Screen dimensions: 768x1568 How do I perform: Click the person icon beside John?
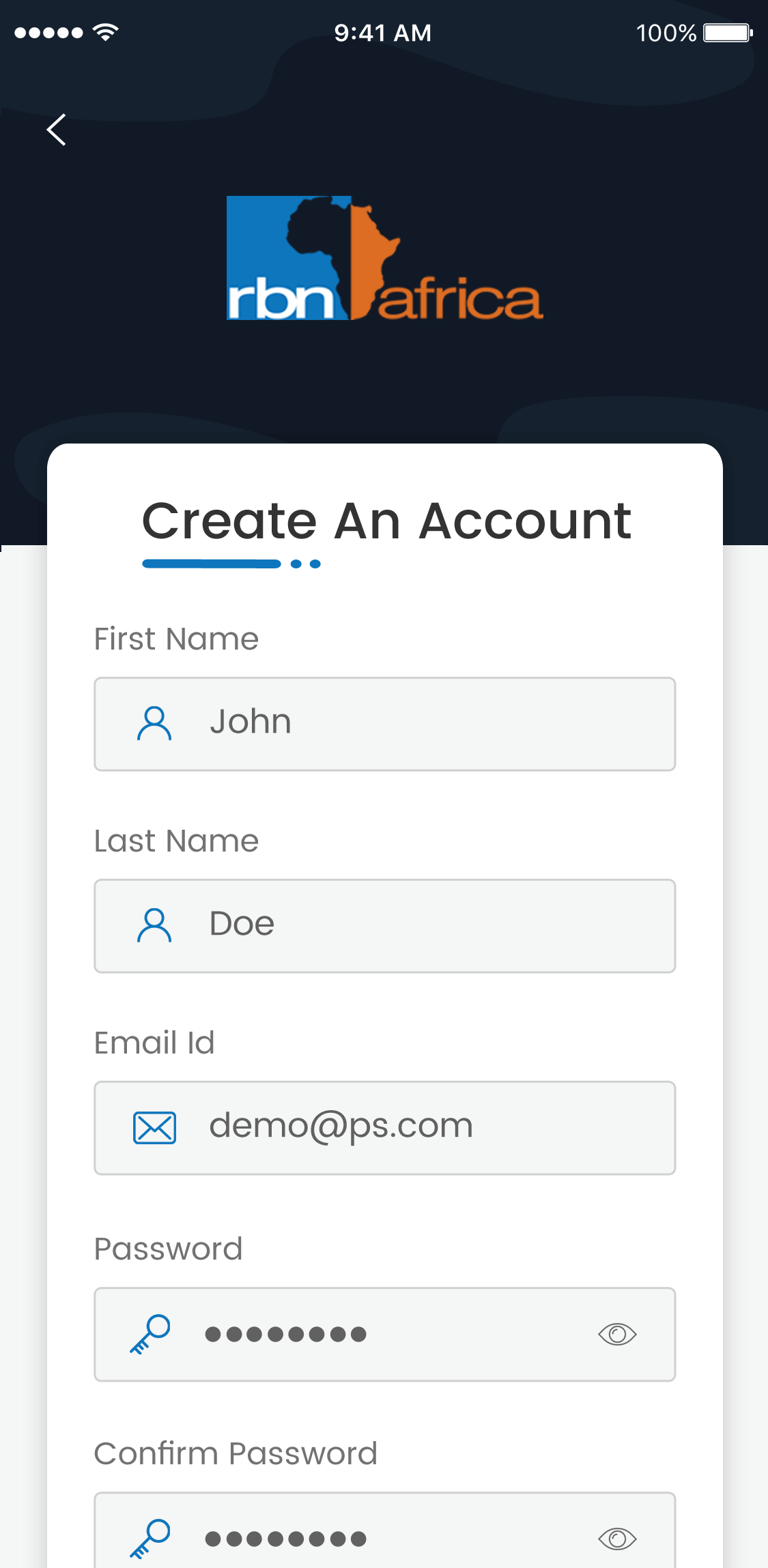154,723
